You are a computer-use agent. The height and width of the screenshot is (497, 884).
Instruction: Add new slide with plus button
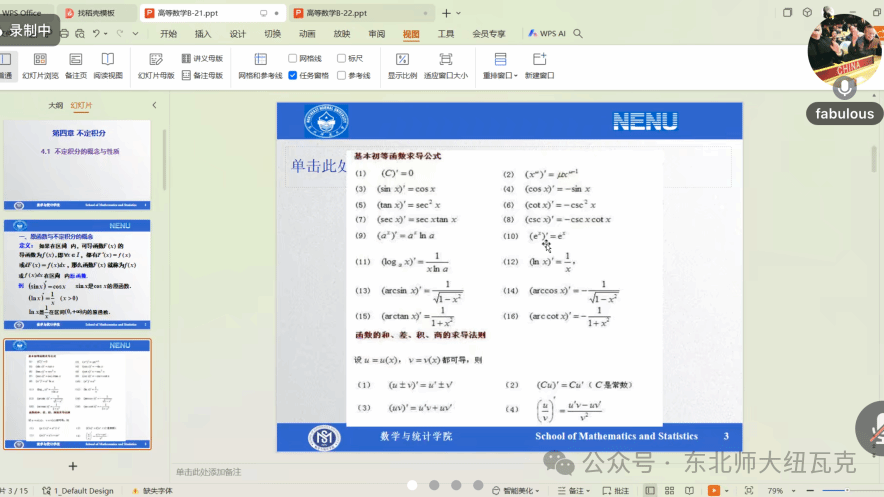click(x=73, y=466)
